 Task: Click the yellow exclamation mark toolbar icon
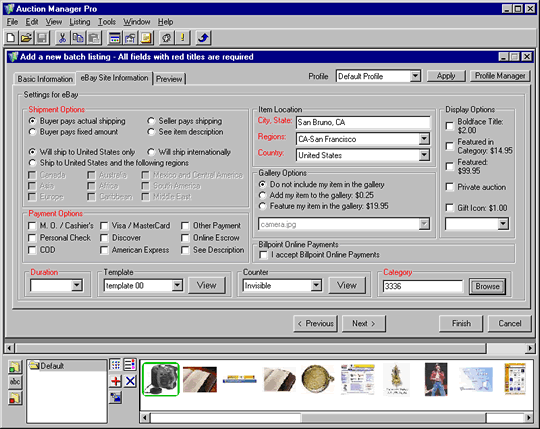tap(183, 38)
